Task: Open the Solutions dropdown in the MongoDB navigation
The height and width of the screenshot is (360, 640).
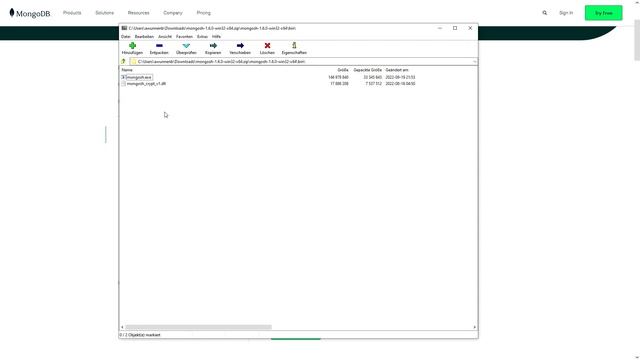Action: click(104, 13)
